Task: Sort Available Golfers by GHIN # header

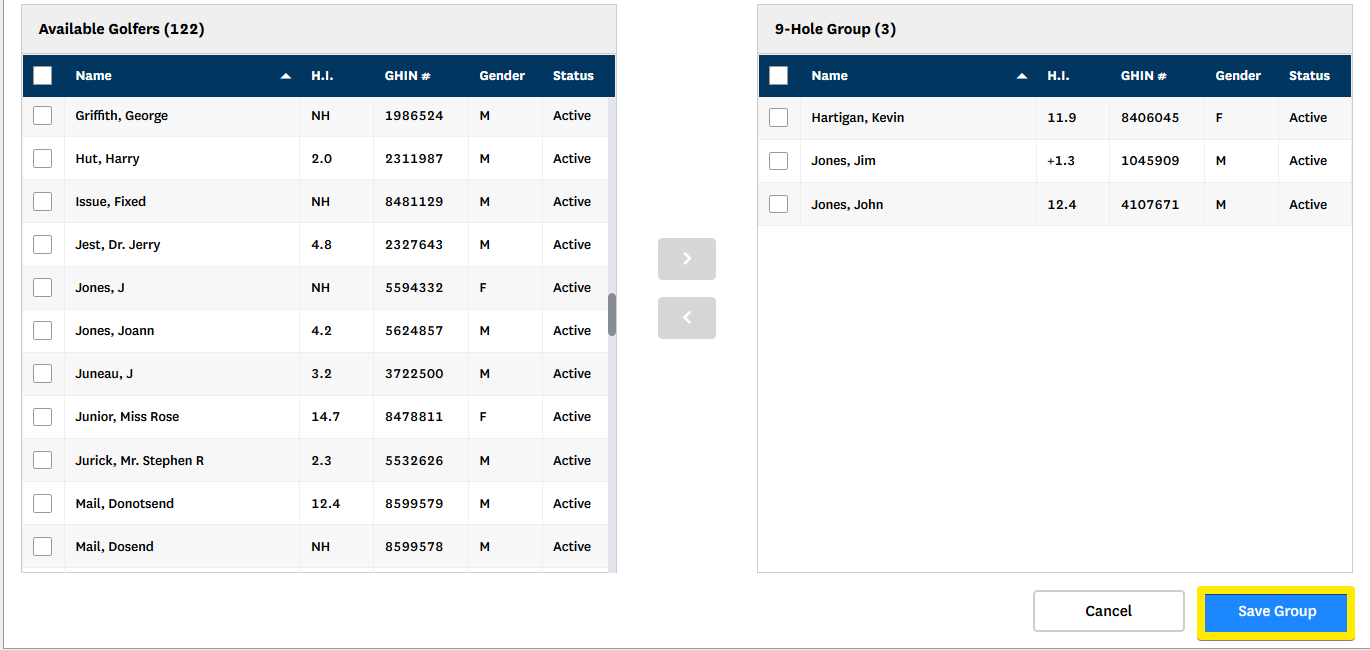Action: click(409, 76)
